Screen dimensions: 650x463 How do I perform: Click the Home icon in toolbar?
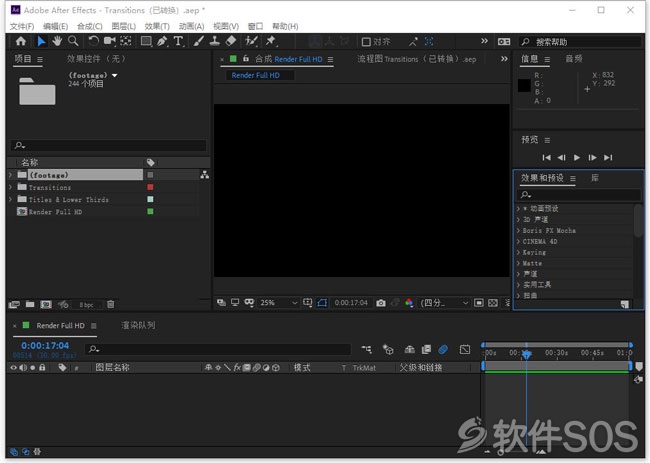tap(21, 41)
